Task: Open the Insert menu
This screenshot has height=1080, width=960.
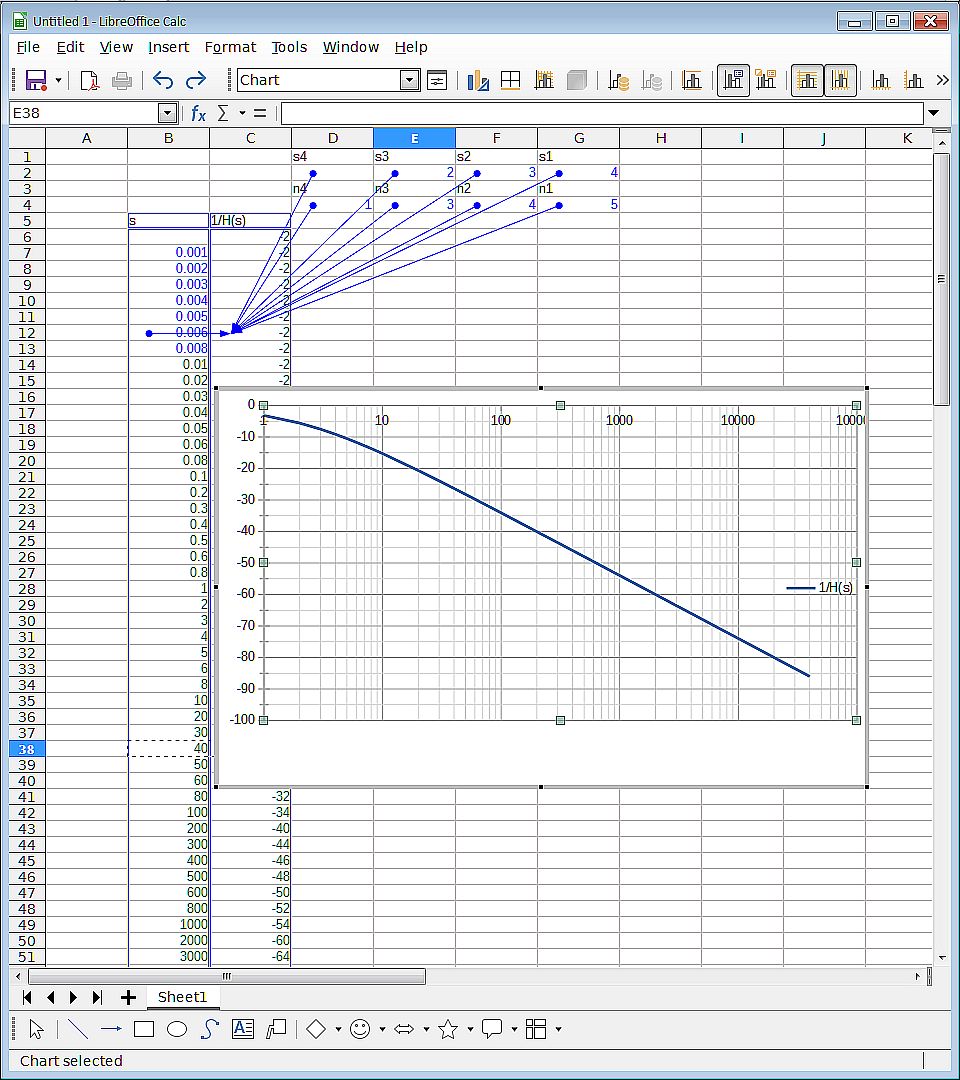Action: coord(169,48)
